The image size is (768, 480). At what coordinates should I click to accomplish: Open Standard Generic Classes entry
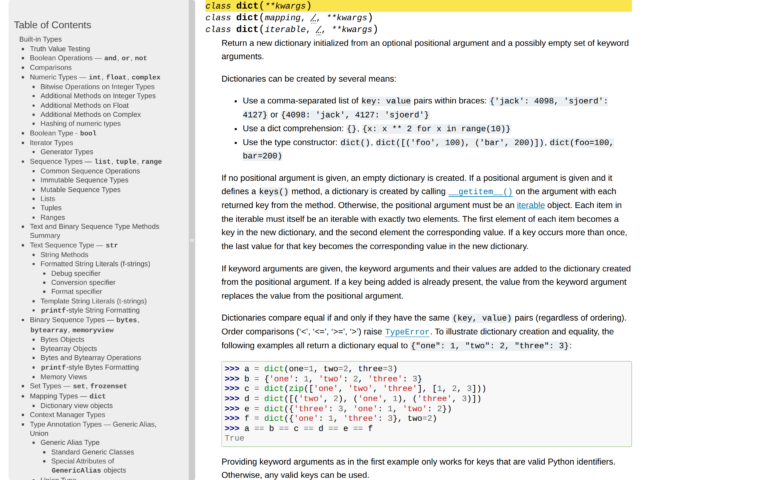92,452
